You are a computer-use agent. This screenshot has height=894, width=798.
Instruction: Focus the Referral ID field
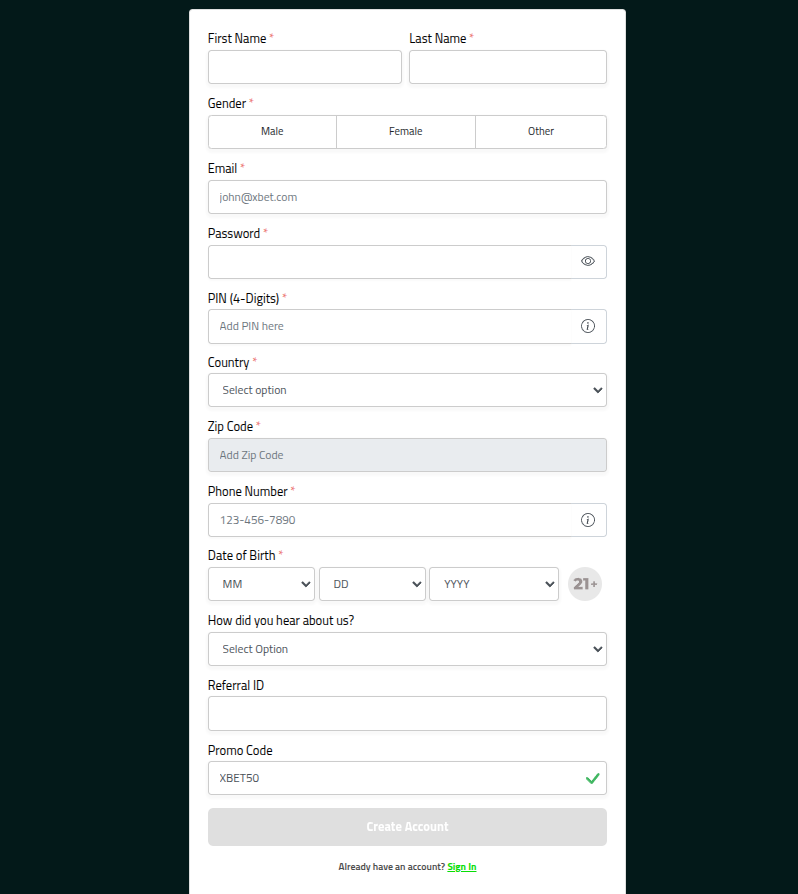pyautogui.click(x=407, y=714)
